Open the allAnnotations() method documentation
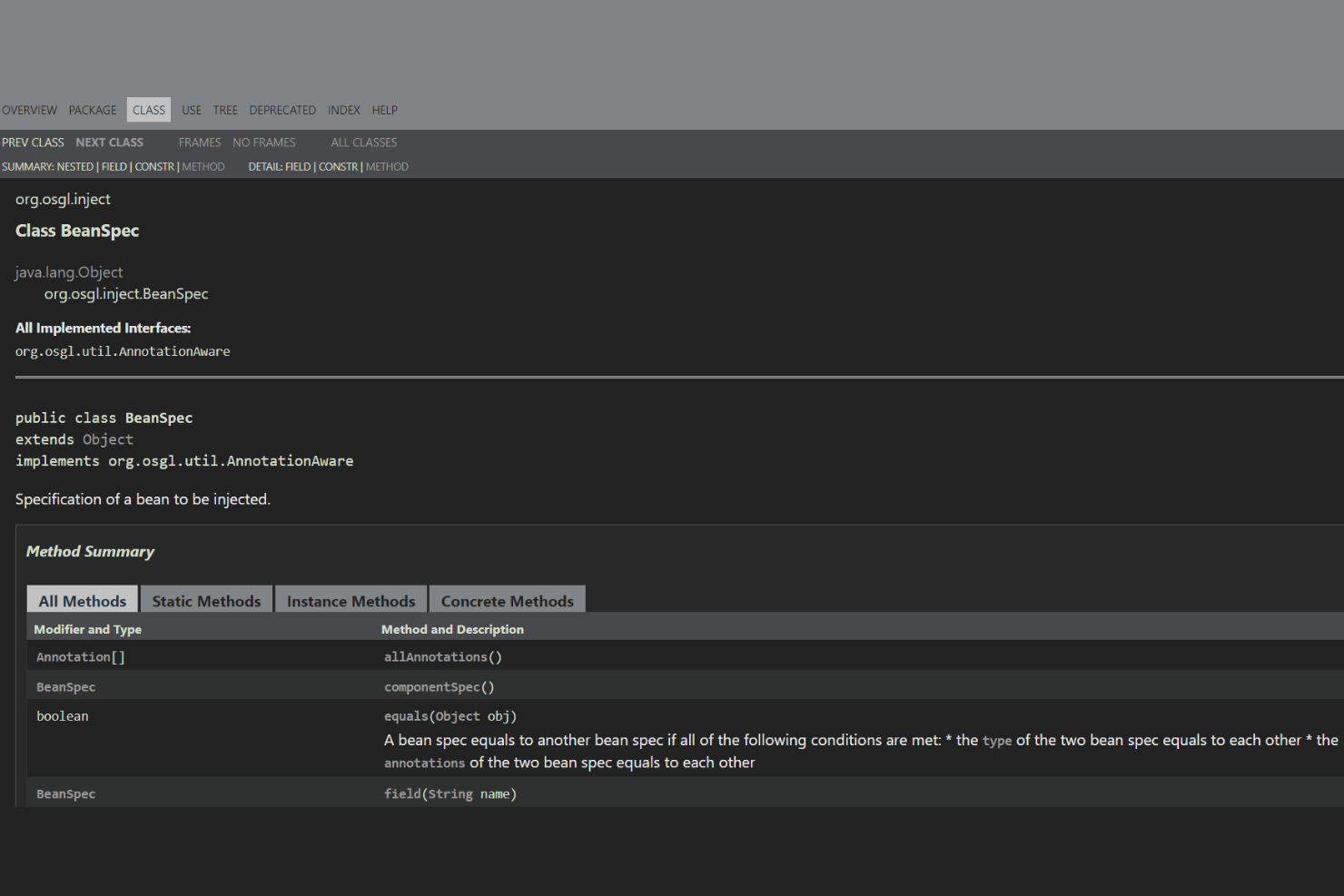The image size is (1344, 896). click(x=442, y=656)
